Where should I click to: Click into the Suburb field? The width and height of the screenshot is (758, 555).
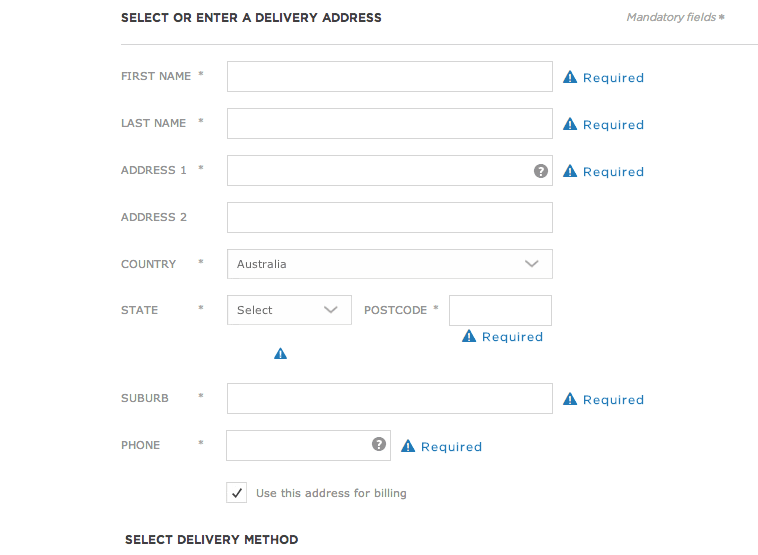point(389,398)
